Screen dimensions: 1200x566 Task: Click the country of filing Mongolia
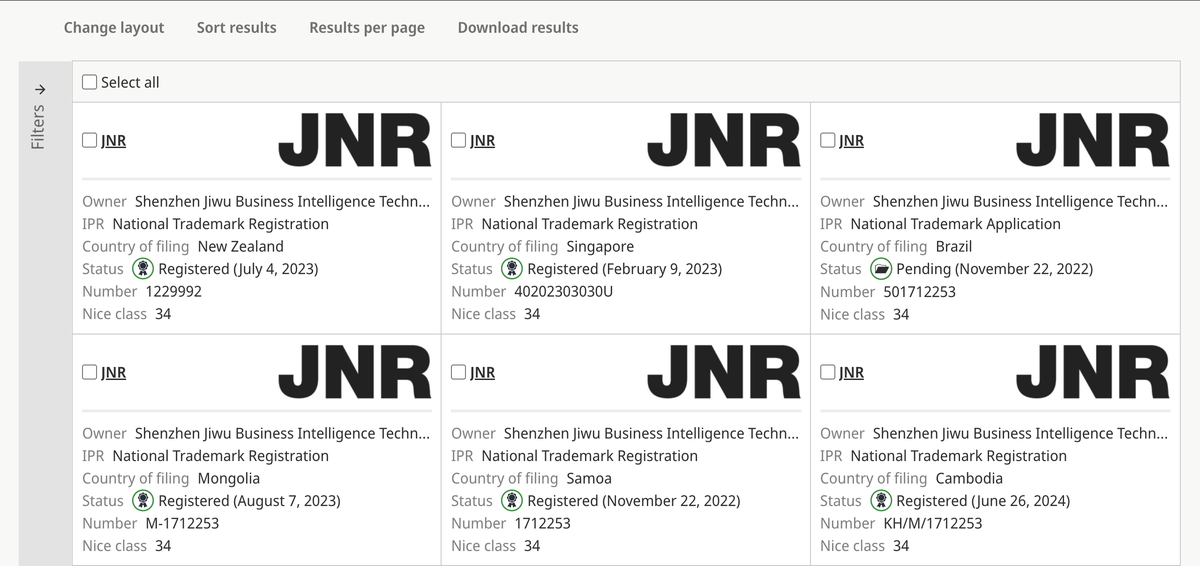point(229,478)
